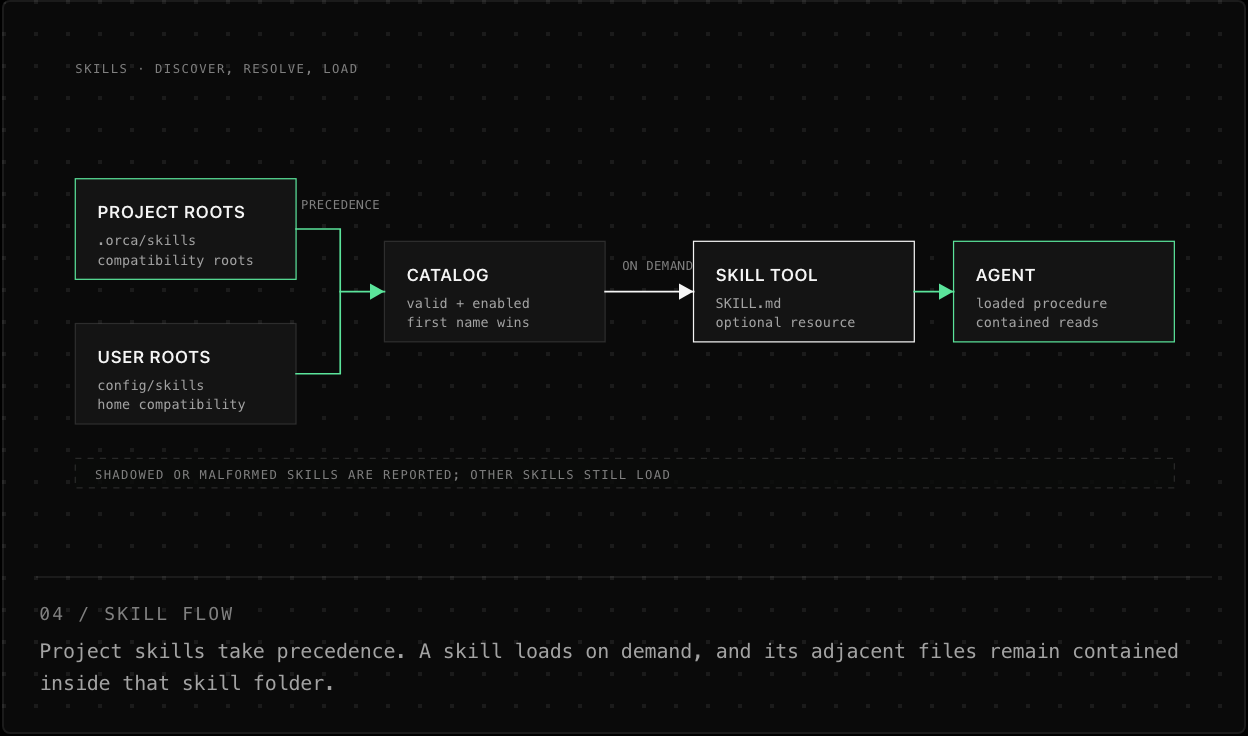Click the "CATALOG" box title

coord(448,275)
